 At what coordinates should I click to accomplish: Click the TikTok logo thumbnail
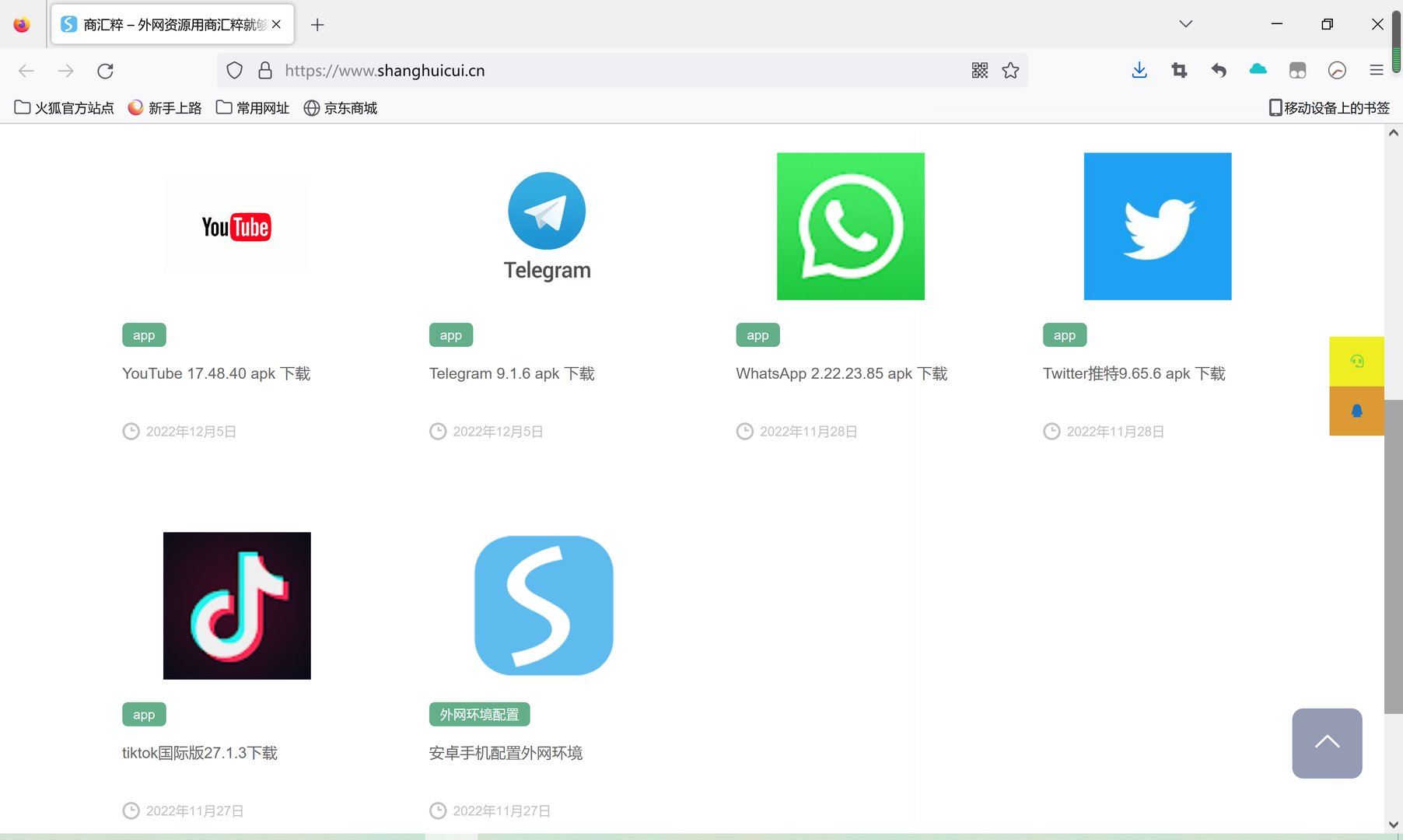pos(236,605)
